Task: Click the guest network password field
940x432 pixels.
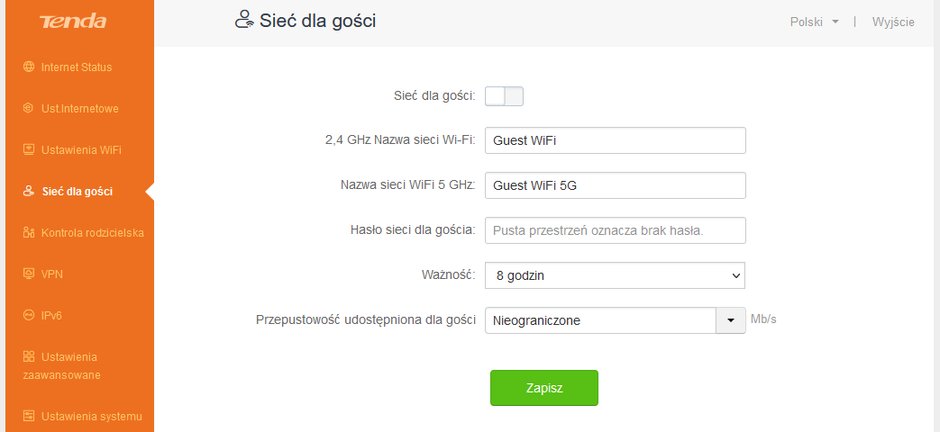Action: pos(615,230)
